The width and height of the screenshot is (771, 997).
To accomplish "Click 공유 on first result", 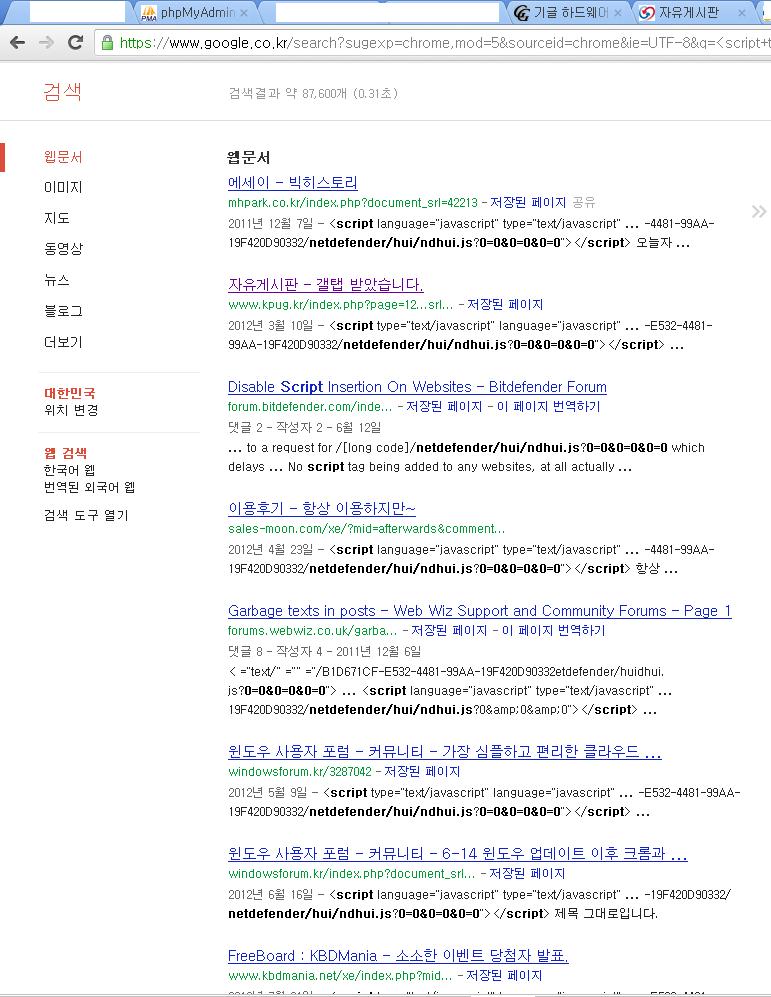I will point(583,202).
